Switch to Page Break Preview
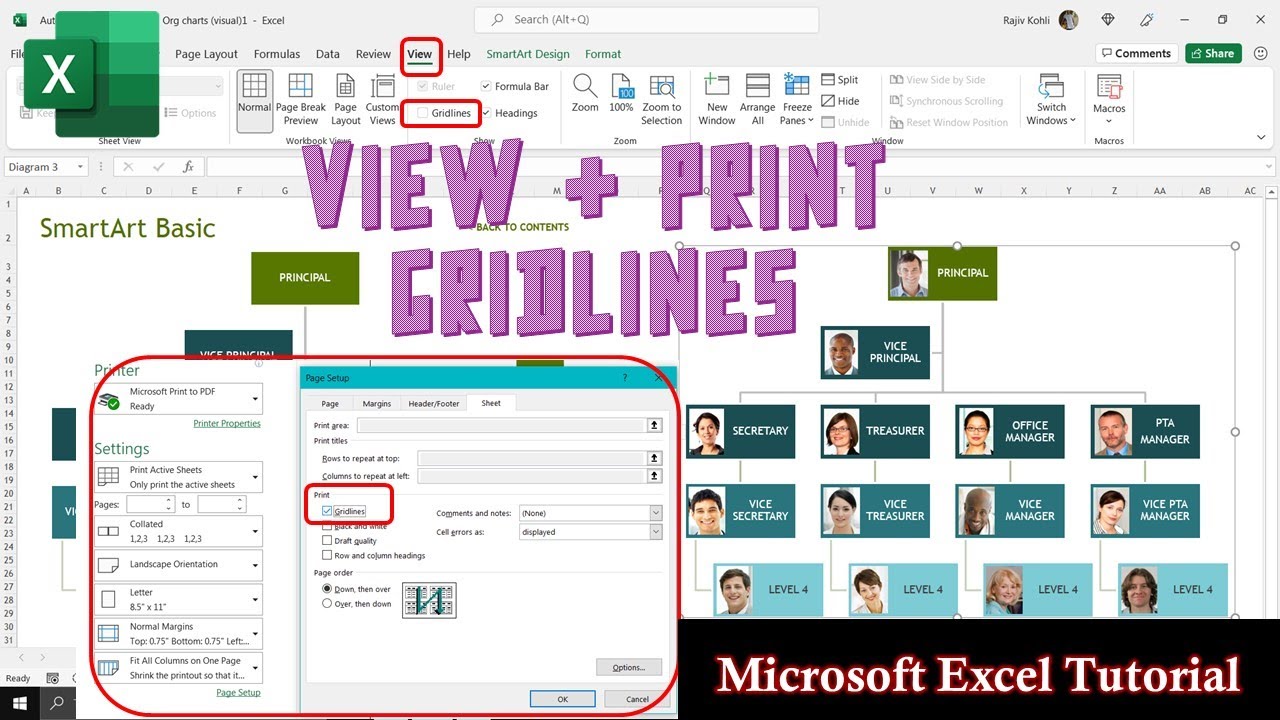 coord(301,100)
